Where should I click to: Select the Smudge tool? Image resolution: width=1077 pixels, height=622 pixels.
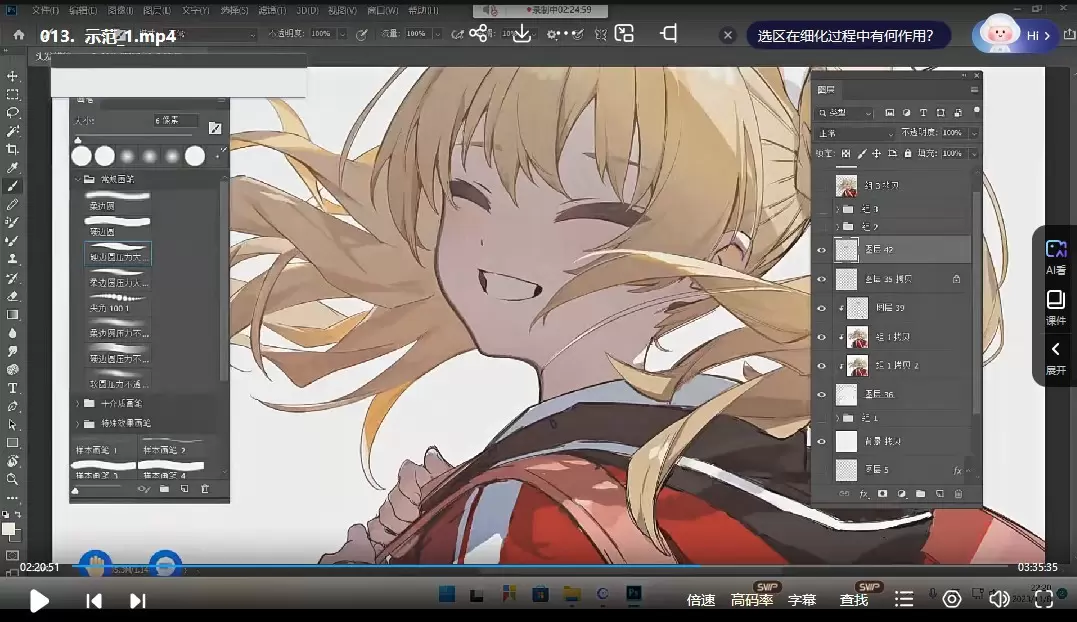[12, 352]
